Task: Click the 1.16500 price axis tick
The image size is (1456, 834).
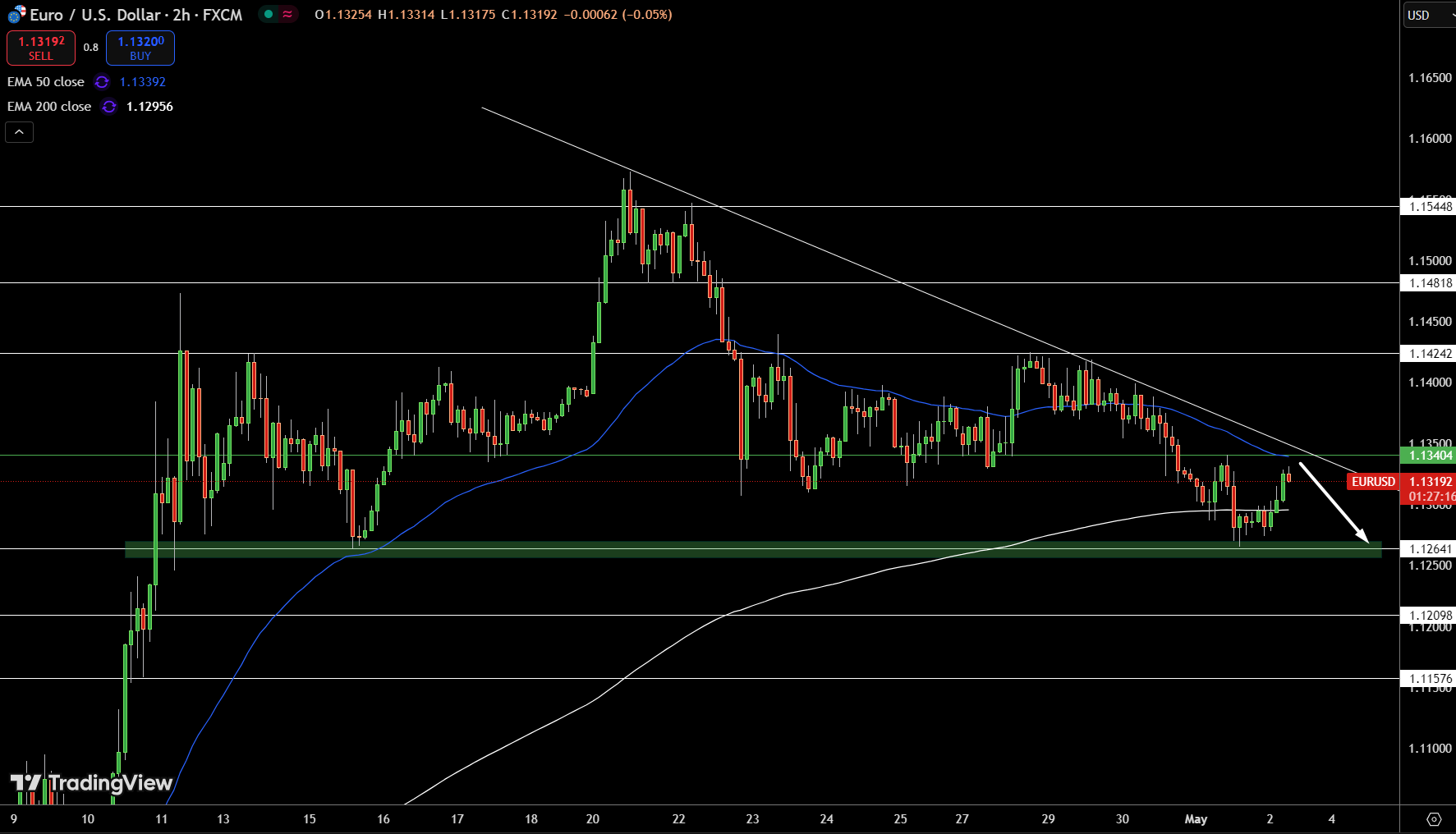Action: coord(1431,78)
